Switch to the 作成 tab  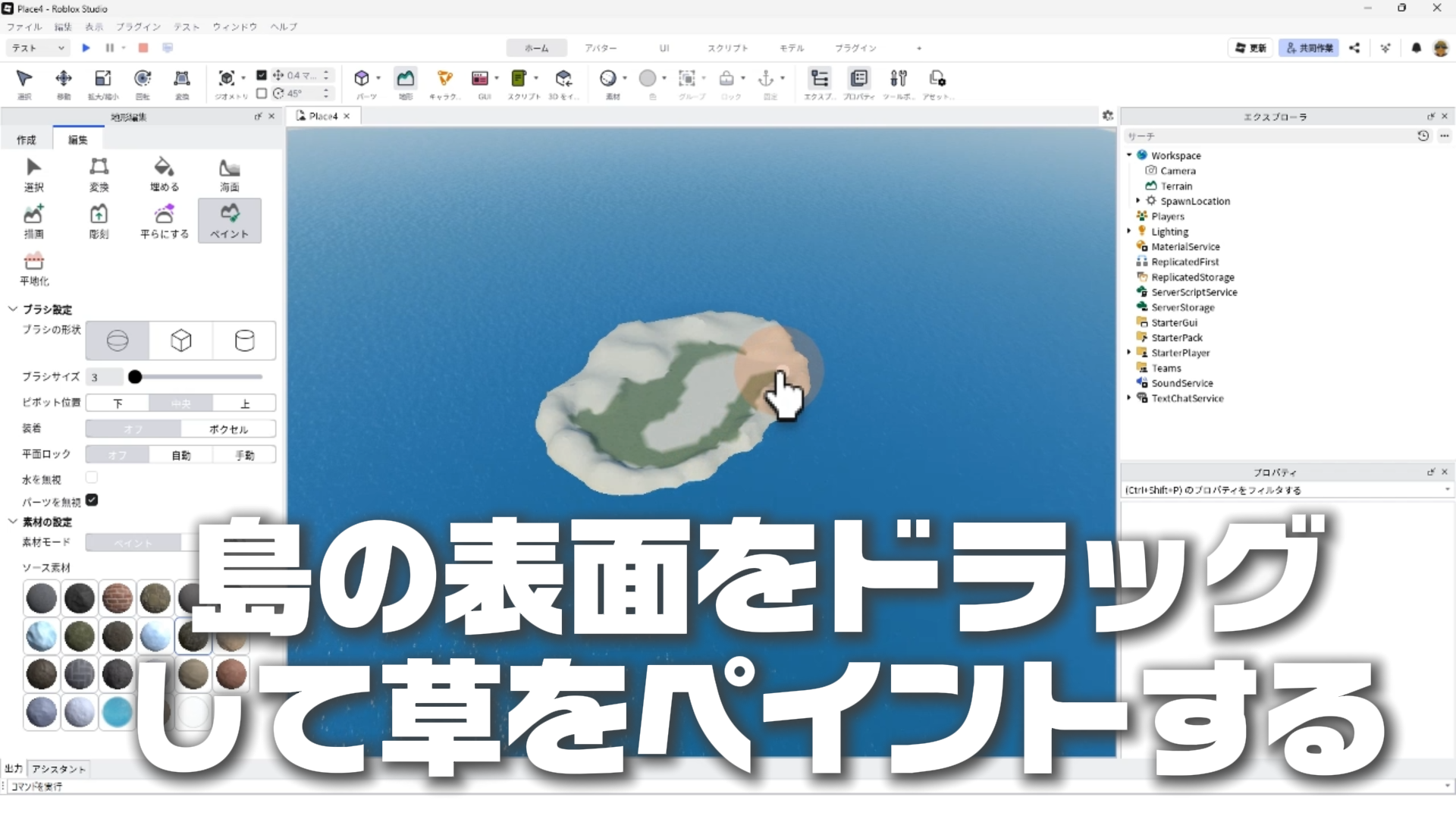pyautogui.click(x=27, y=140)
